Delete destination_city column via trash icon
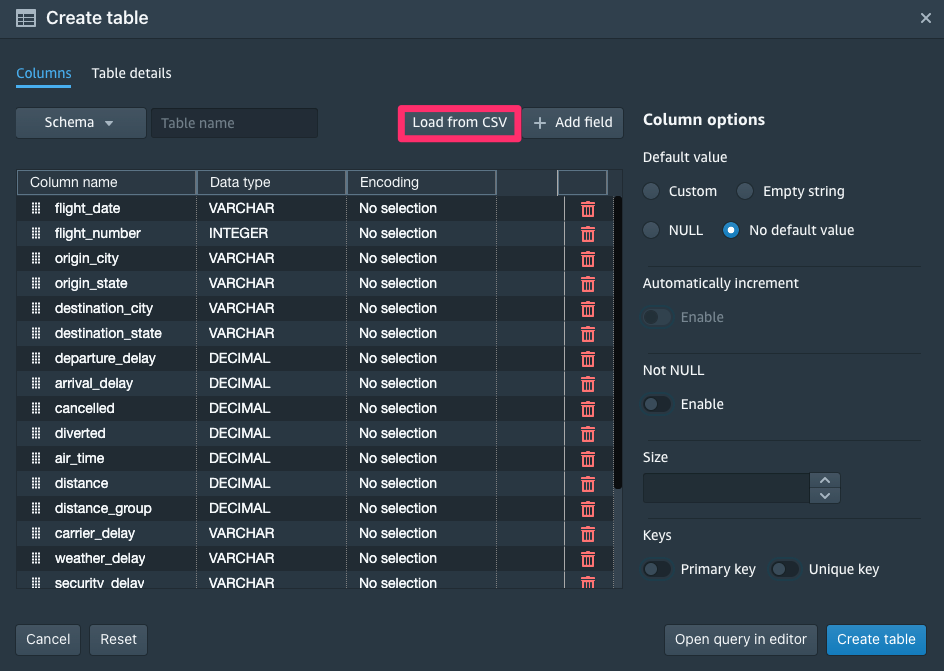944x671 pixels. coord(588,309)
